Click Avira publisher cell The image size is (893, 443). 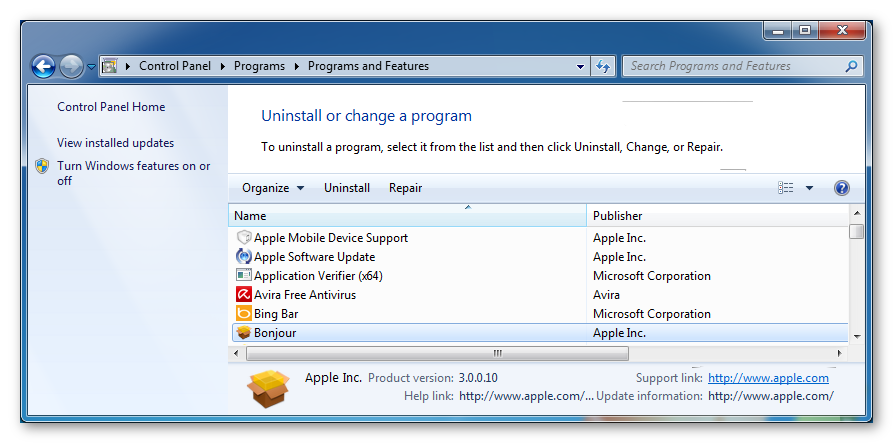[x=606, y=295]
